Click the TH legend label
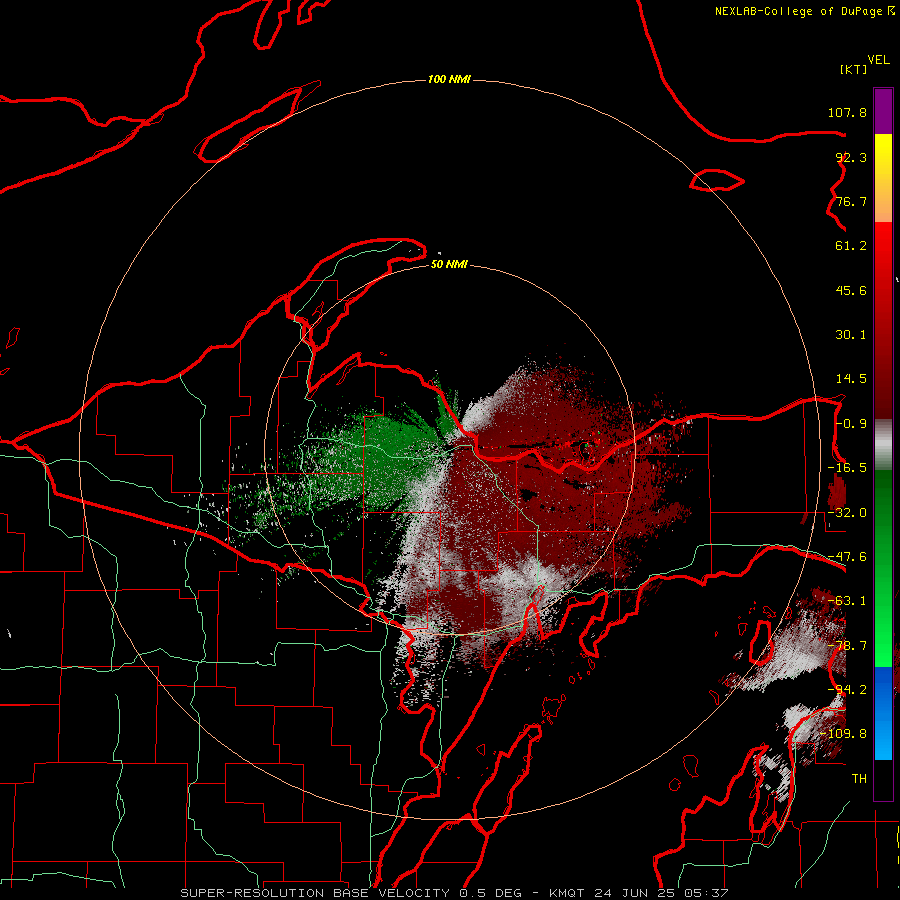This screenshot has height=900, width=900. click(x=859, y=779)
